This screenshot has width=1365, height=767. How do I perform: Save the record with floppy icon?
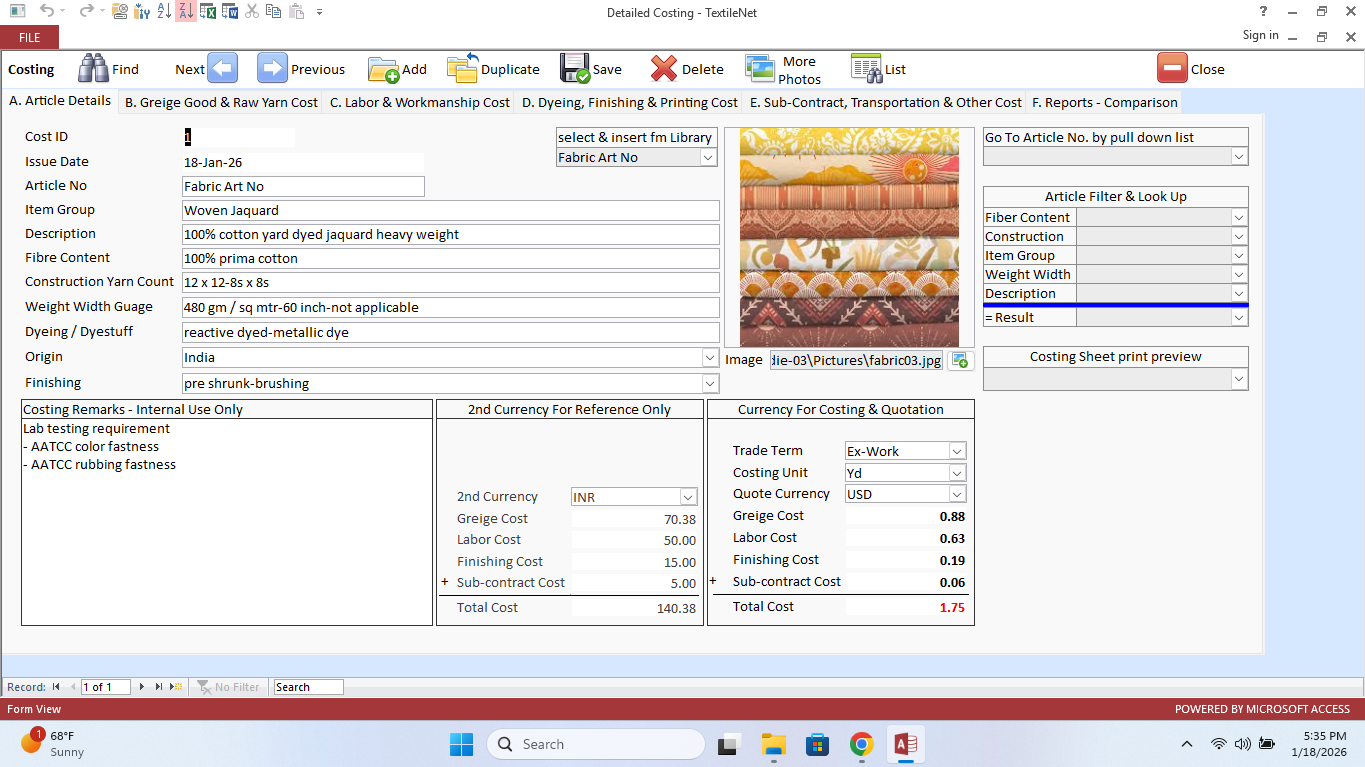coord(575,68)
